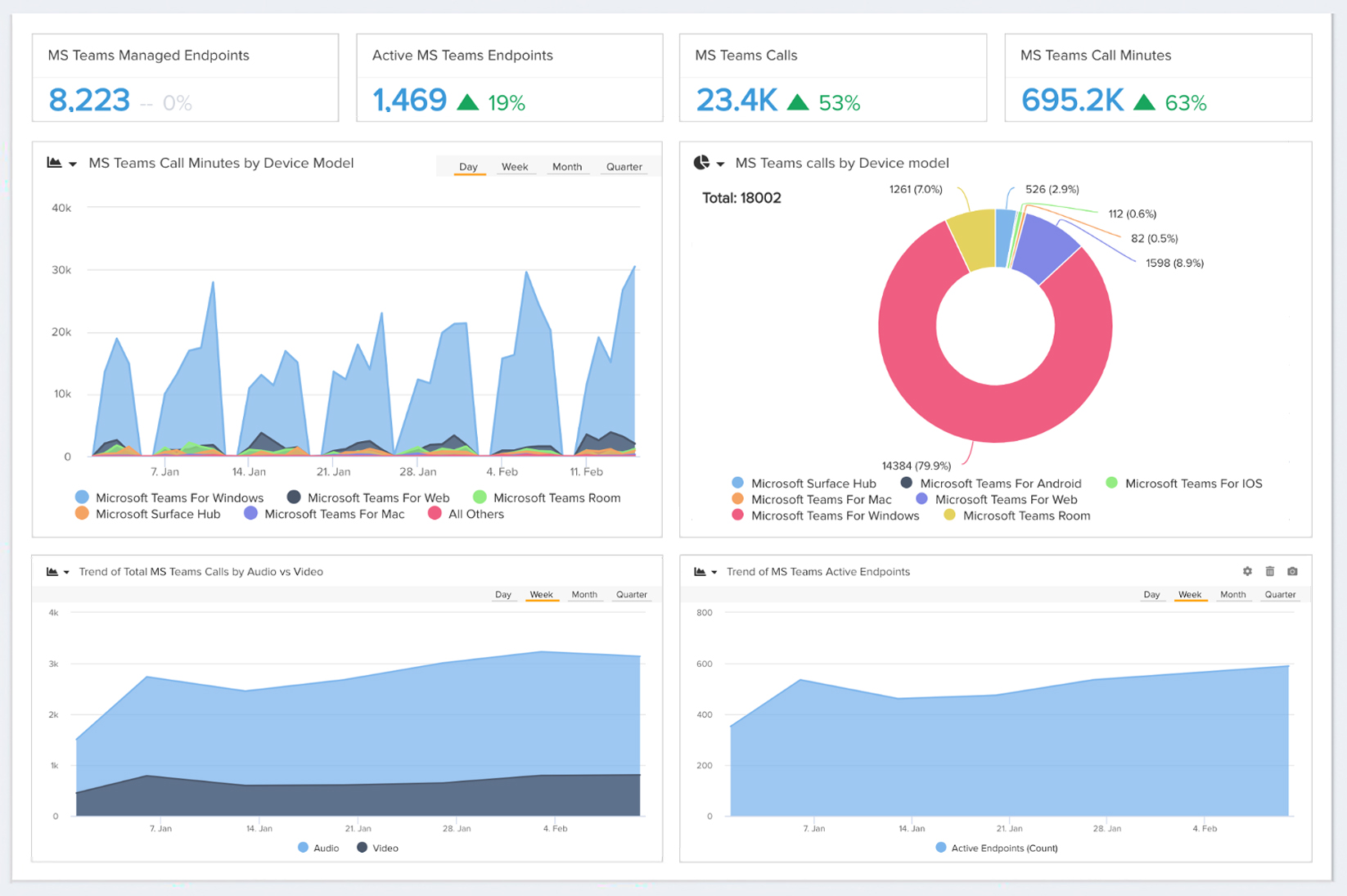Screen dimensions: 1347x896
Task: Select Day tab in Active Endpoints trend chart
Action: point(1151,595)
